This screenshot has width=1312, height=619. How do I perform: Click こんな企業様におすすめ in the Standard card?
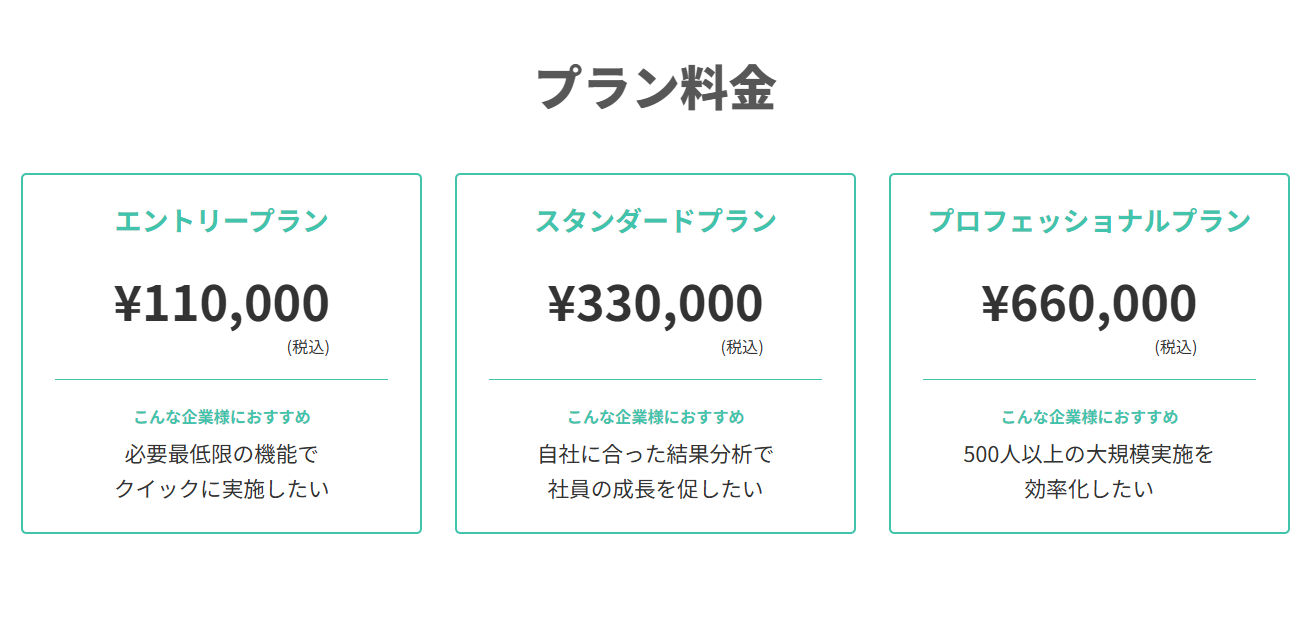pos(655,417)
